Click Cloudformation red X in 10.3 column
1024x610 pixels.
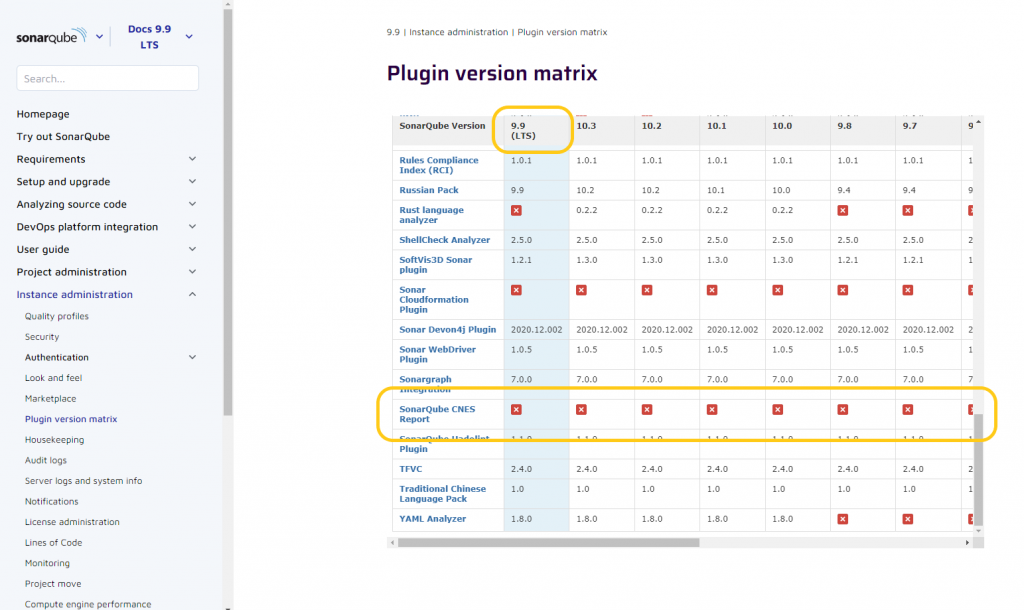581,290
